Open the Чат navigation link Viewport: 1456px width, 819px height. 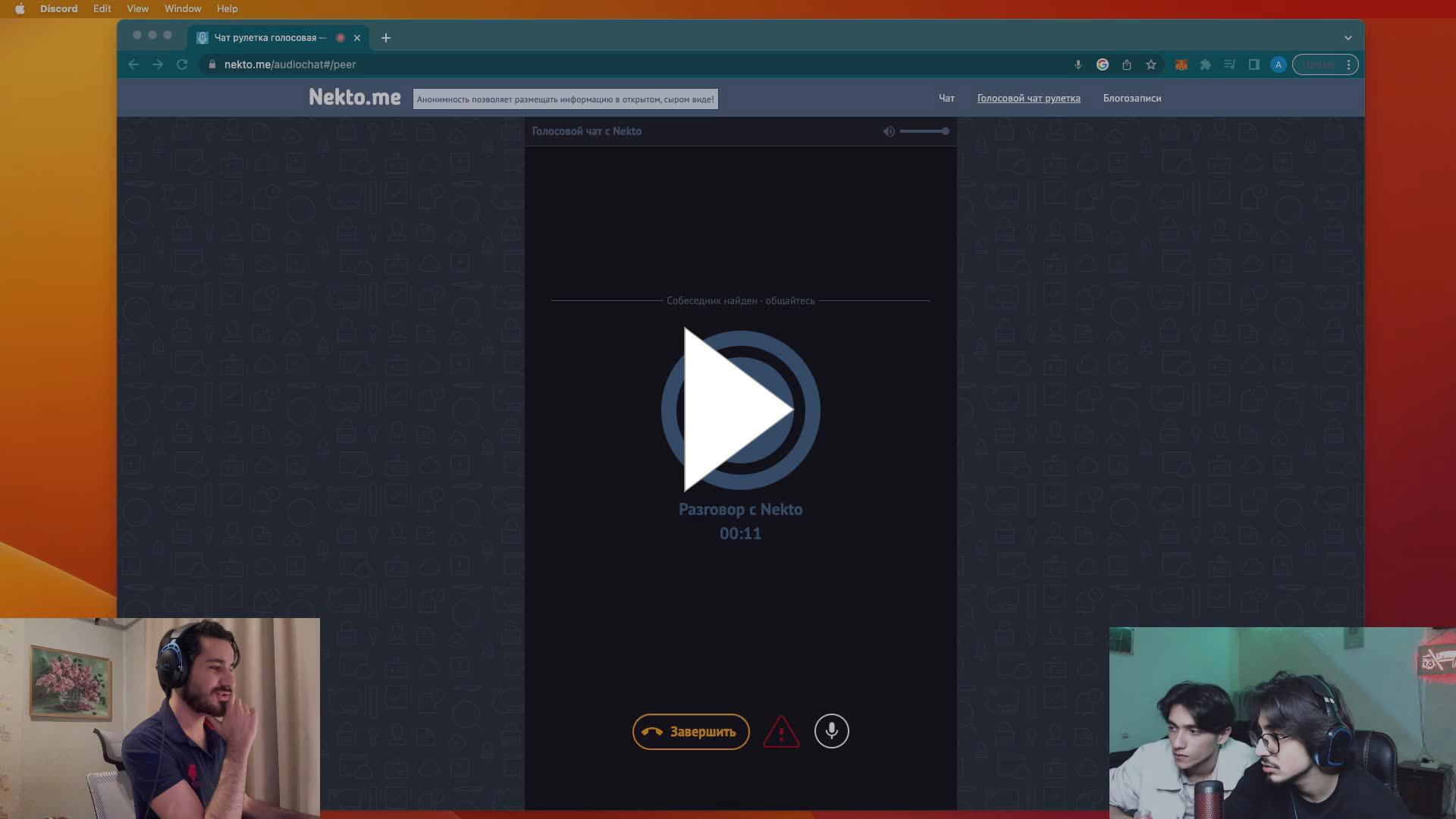tap(946, 99)
